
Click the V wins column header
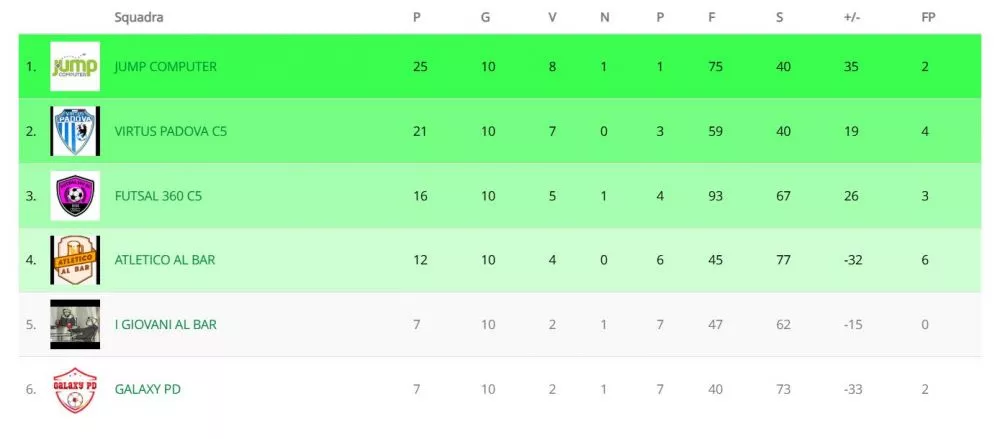point(552,18)
